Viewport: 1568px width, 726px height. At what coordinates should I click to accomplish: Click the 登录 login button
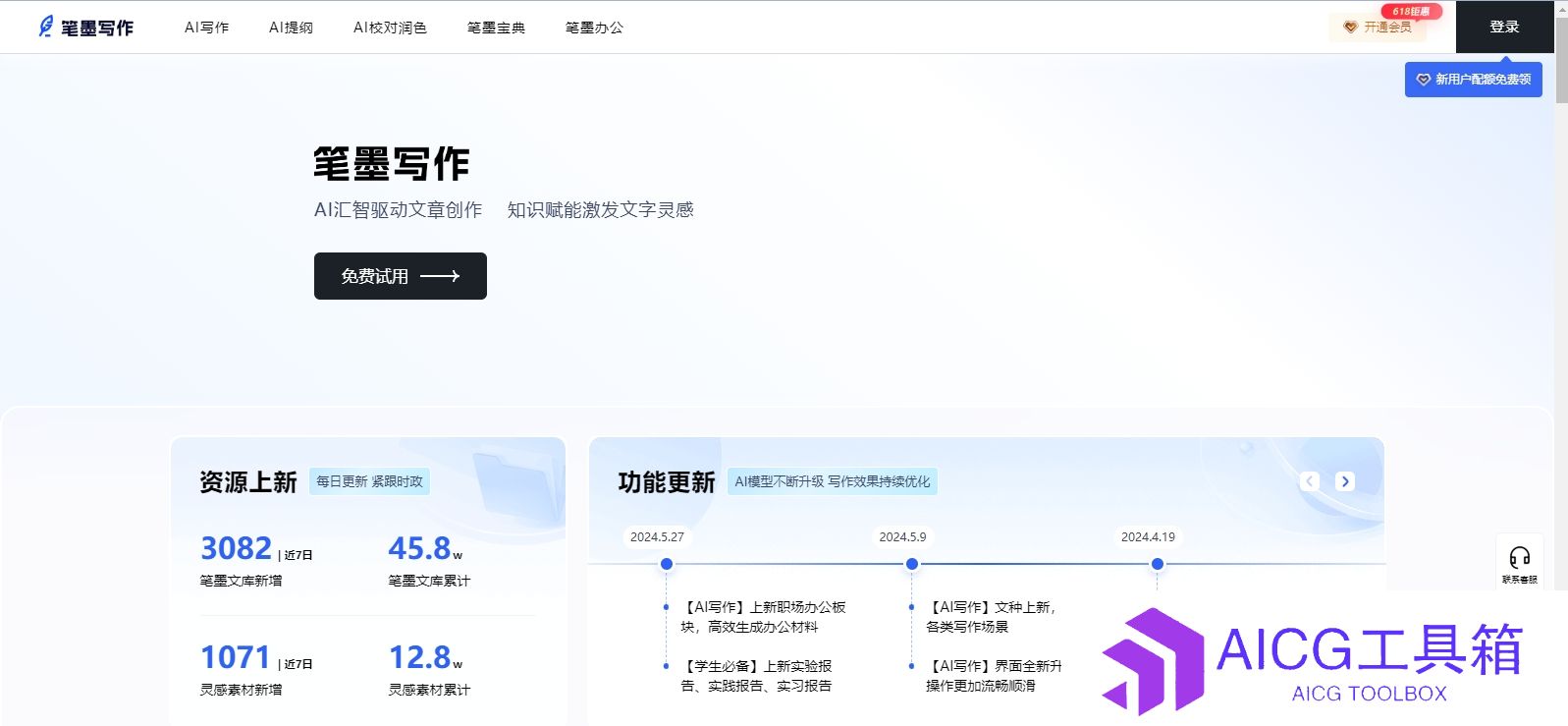(1504, 27)
